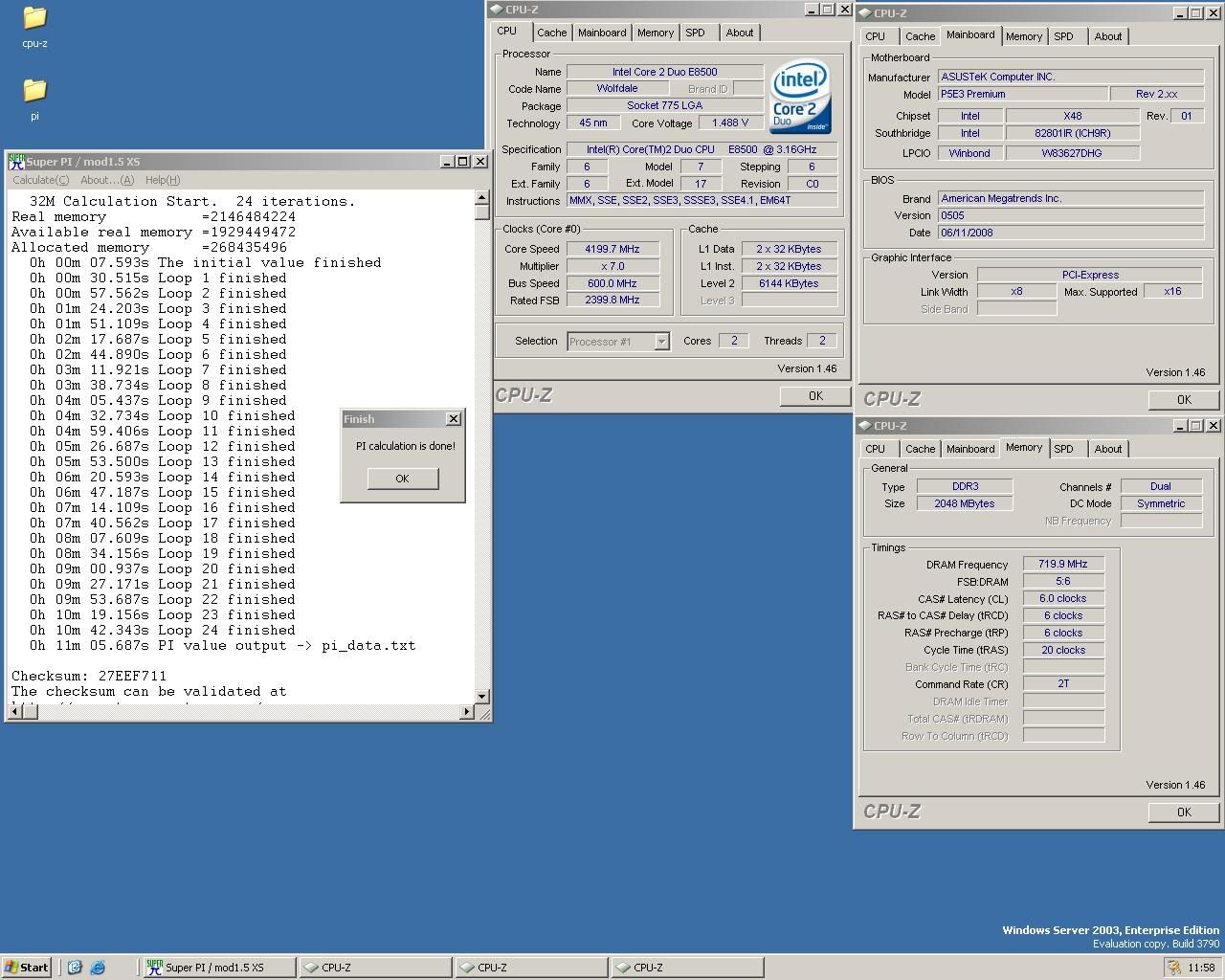Click OK in the Finish dialog

point(402,479)
